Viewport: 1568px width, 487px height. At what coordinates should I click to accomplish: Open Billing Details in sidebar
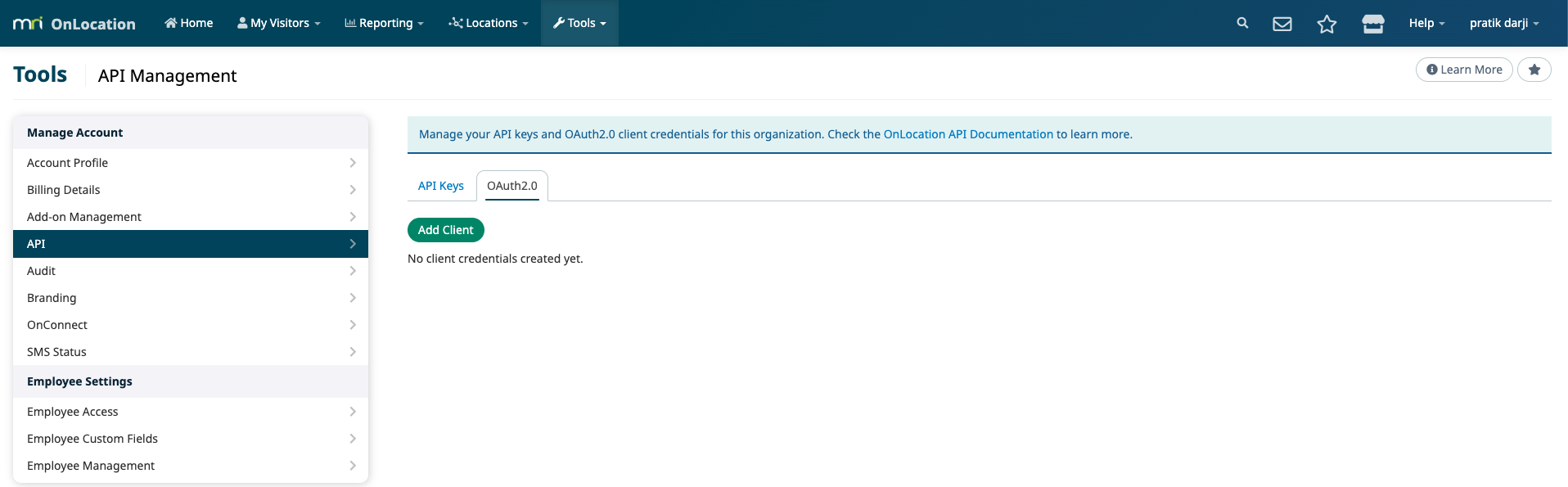point(191,190)
